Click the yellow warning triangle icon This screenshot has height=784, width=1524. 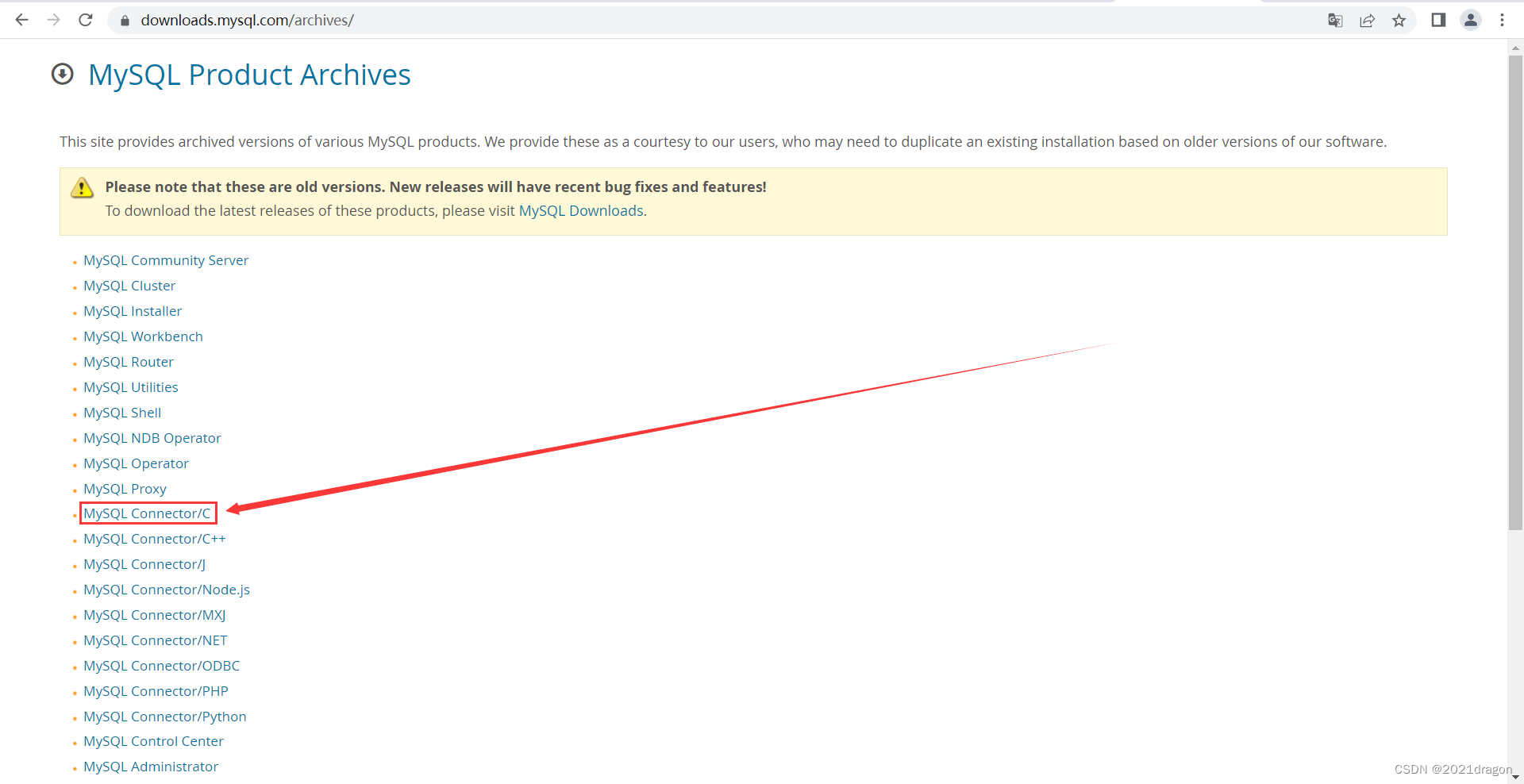(82, 188)
